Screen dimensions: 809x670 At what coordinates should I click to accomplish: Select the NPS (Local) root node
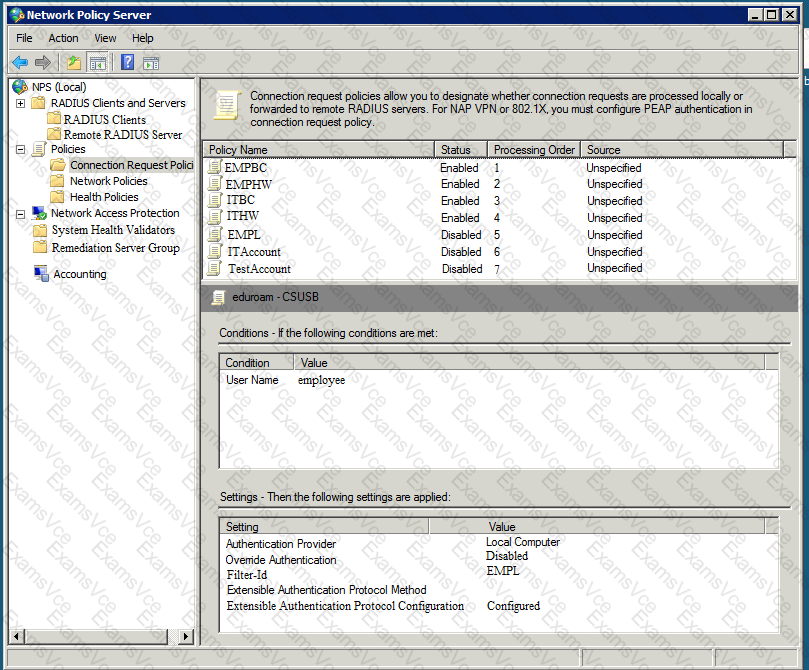(58, 87)
